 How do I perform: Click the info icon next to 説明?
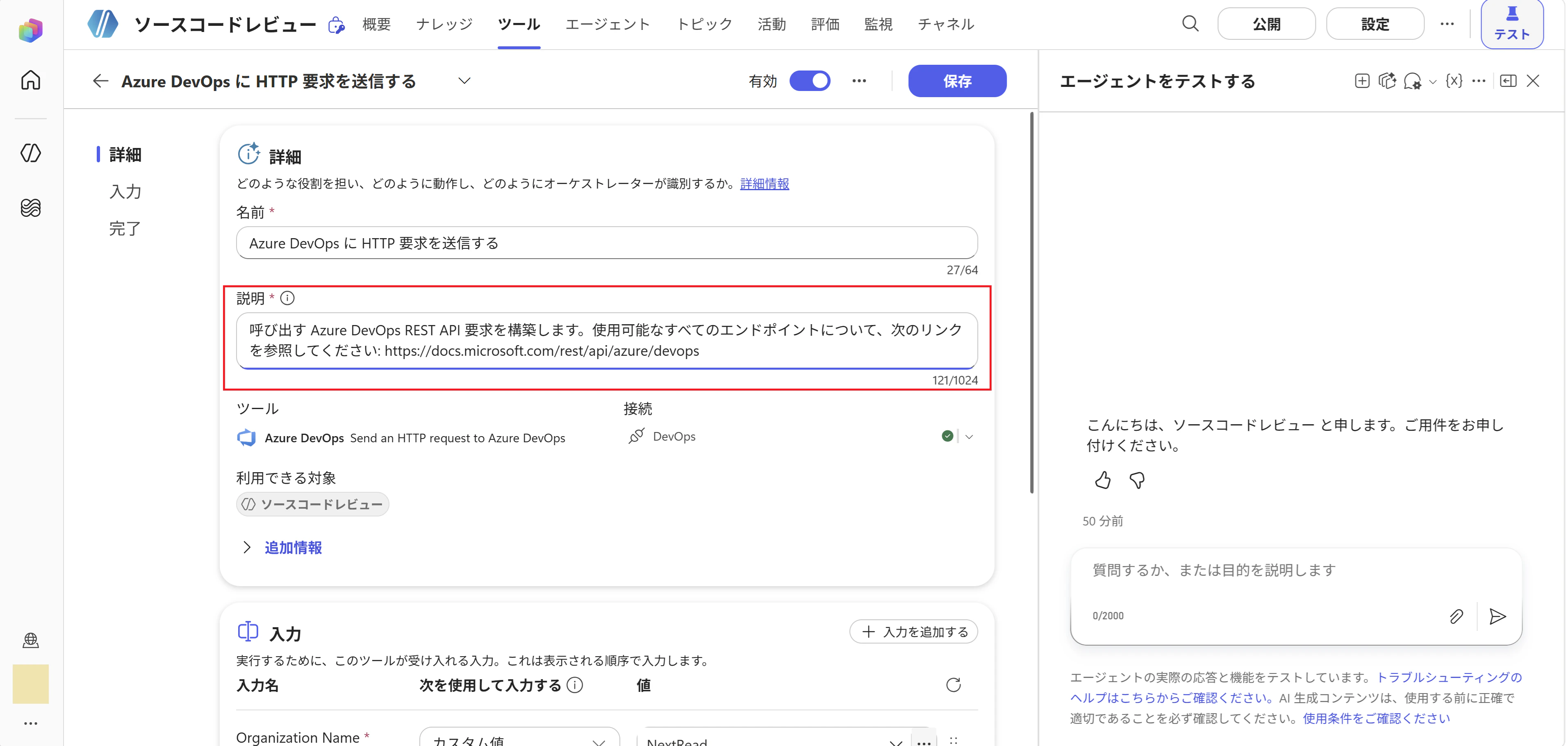pos(287,298)
